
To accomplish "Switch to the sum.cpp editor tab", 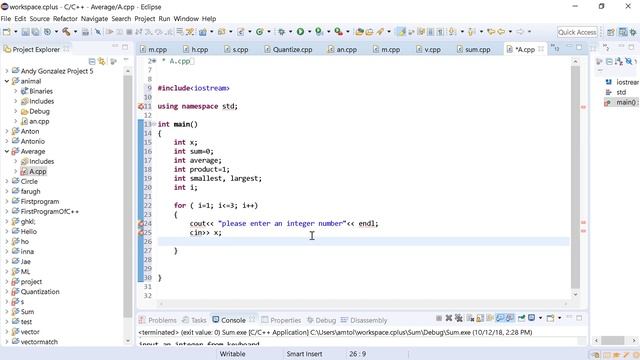I will pos(474,49).
